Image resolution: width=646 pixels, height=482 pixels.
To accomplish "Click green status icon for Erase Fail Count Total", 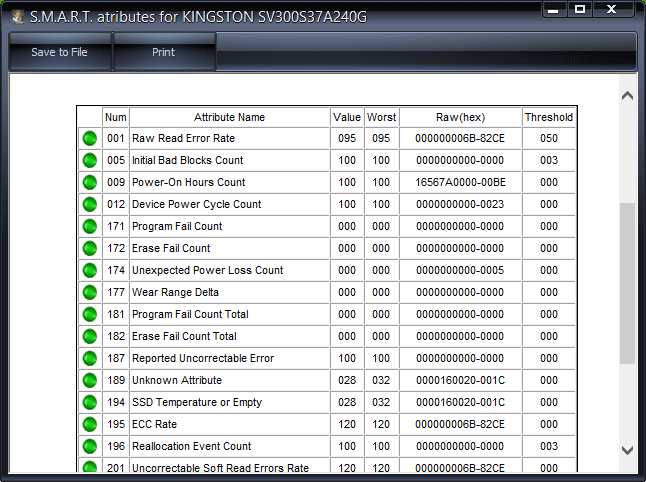I will [x=90, y=337].
